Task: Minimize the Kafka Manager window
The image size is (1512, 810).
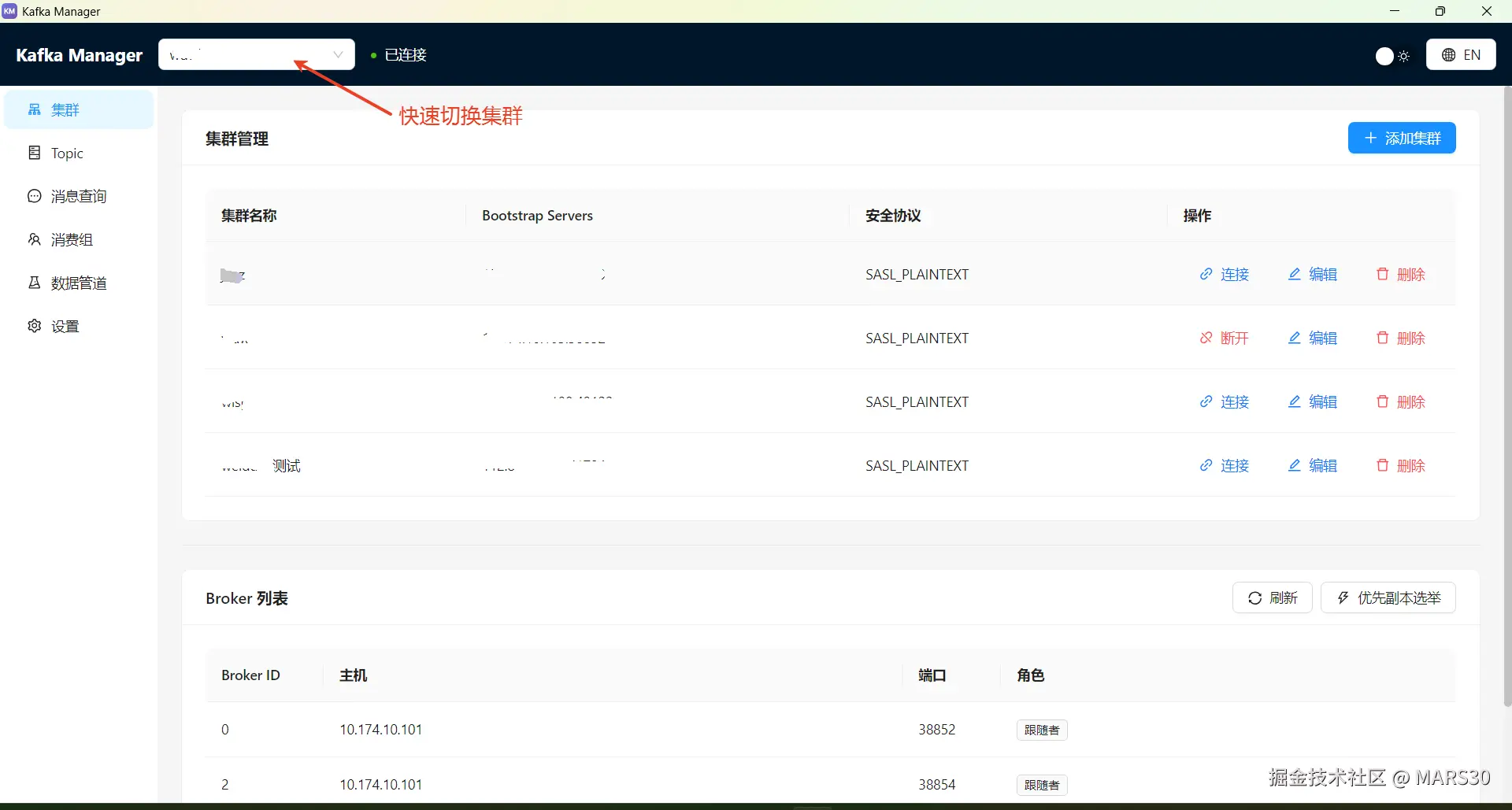Action: point(1395,11)
